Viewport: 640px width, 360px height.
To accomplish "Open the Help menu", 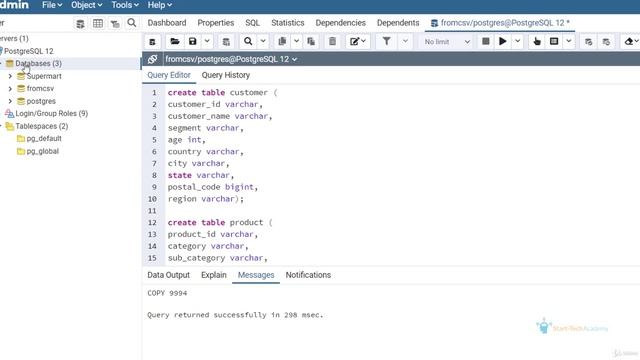I will (159, 5).
